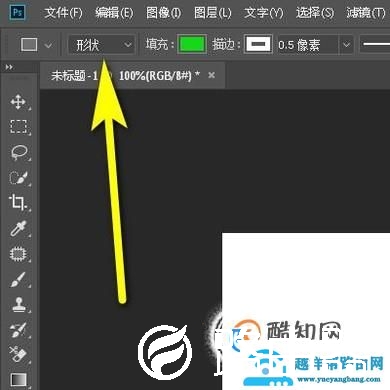
Task: Expand the tool preset picker arrow
Action: click(x=48, y=45)
